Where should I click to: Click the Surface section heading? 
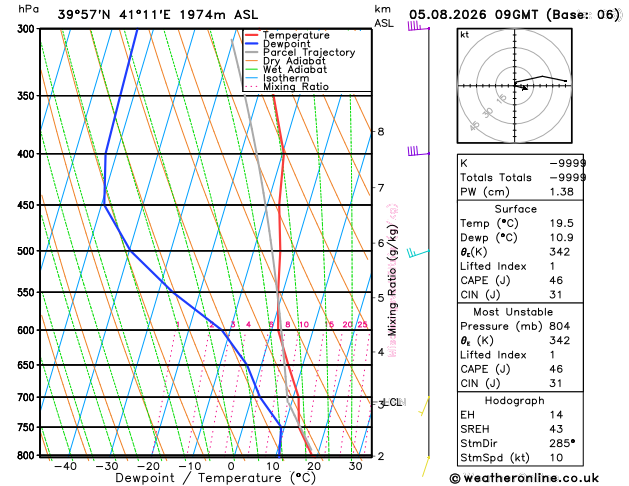click(515, 209)
